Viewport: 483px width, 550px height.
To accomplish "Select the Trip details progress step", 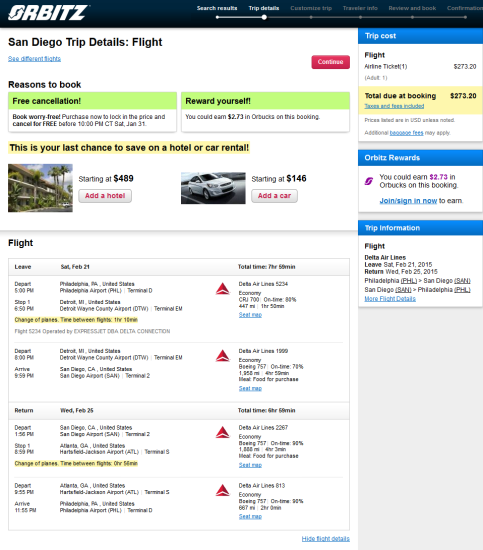I will 264,8.
